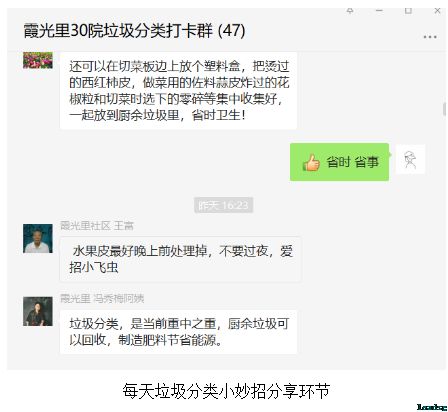The height and width of the screenshot is (412, 448).
Task: Click the pin window icon at top
Action: 350,11
